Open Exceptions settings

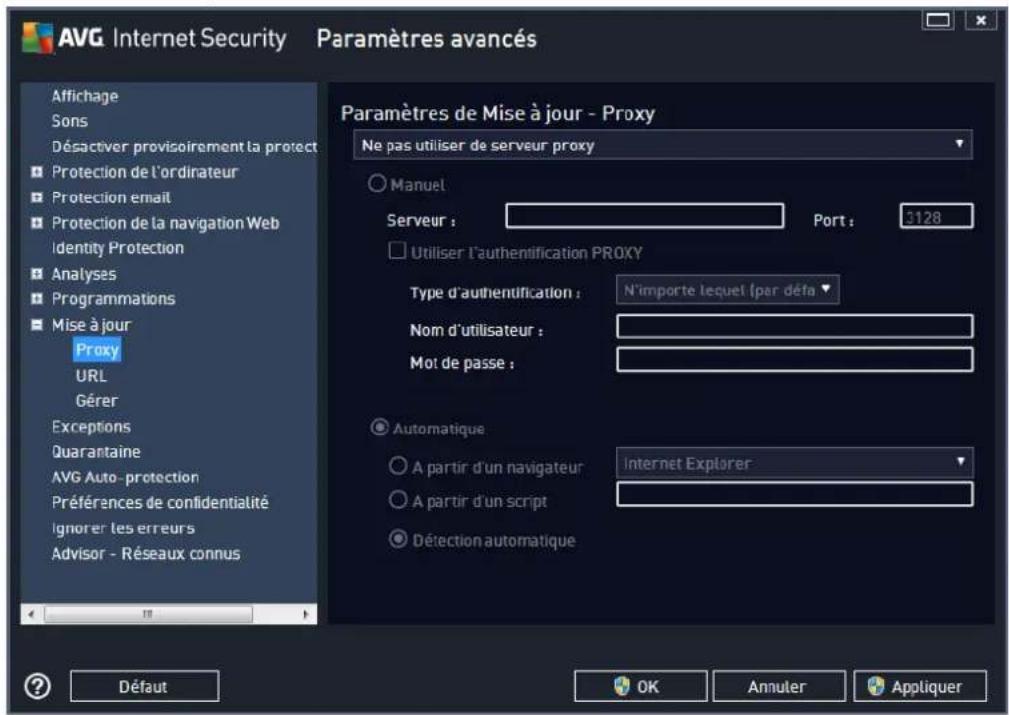pyautogui.click(x=91, y=427)
